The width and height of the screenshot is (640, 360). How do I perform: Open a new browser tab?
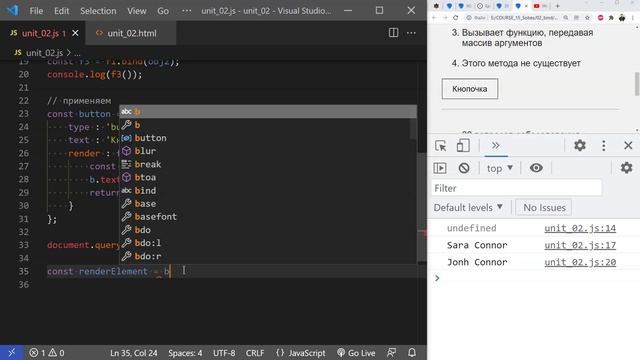558,6
